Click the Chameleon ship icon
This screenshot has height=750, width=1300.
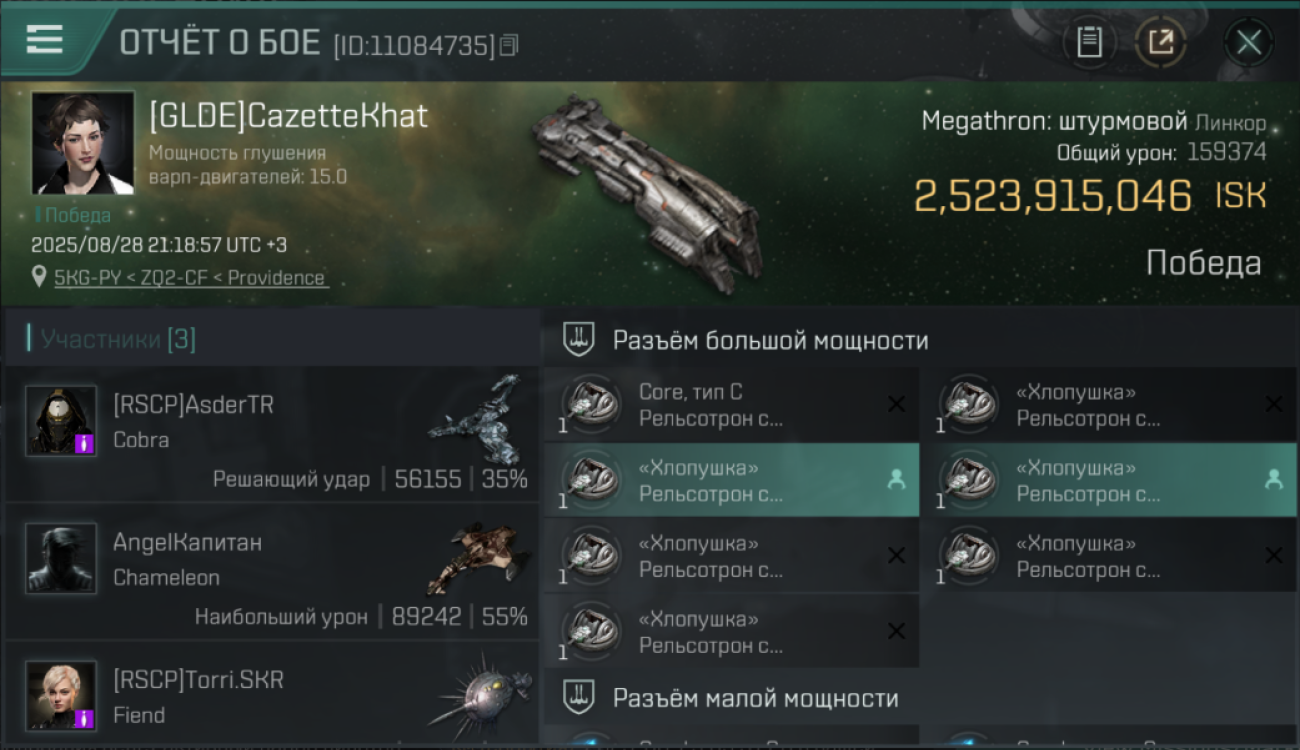point(477,558)
